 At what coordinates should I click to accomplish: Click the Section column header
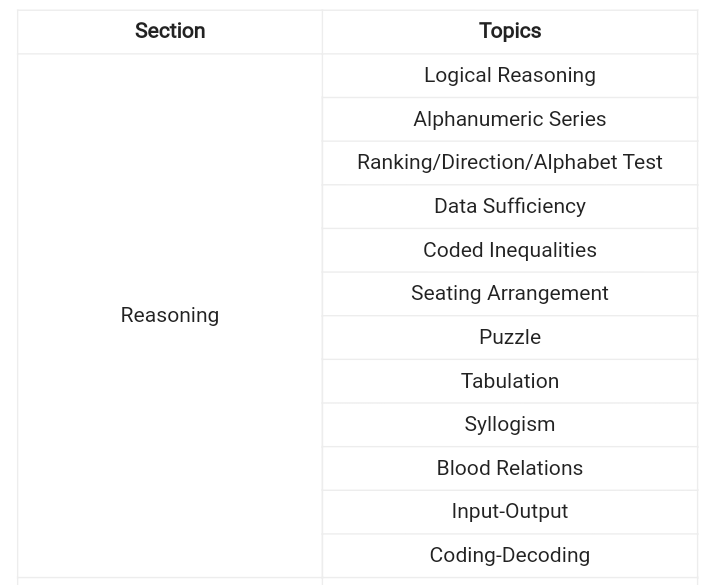pos(170,31)
